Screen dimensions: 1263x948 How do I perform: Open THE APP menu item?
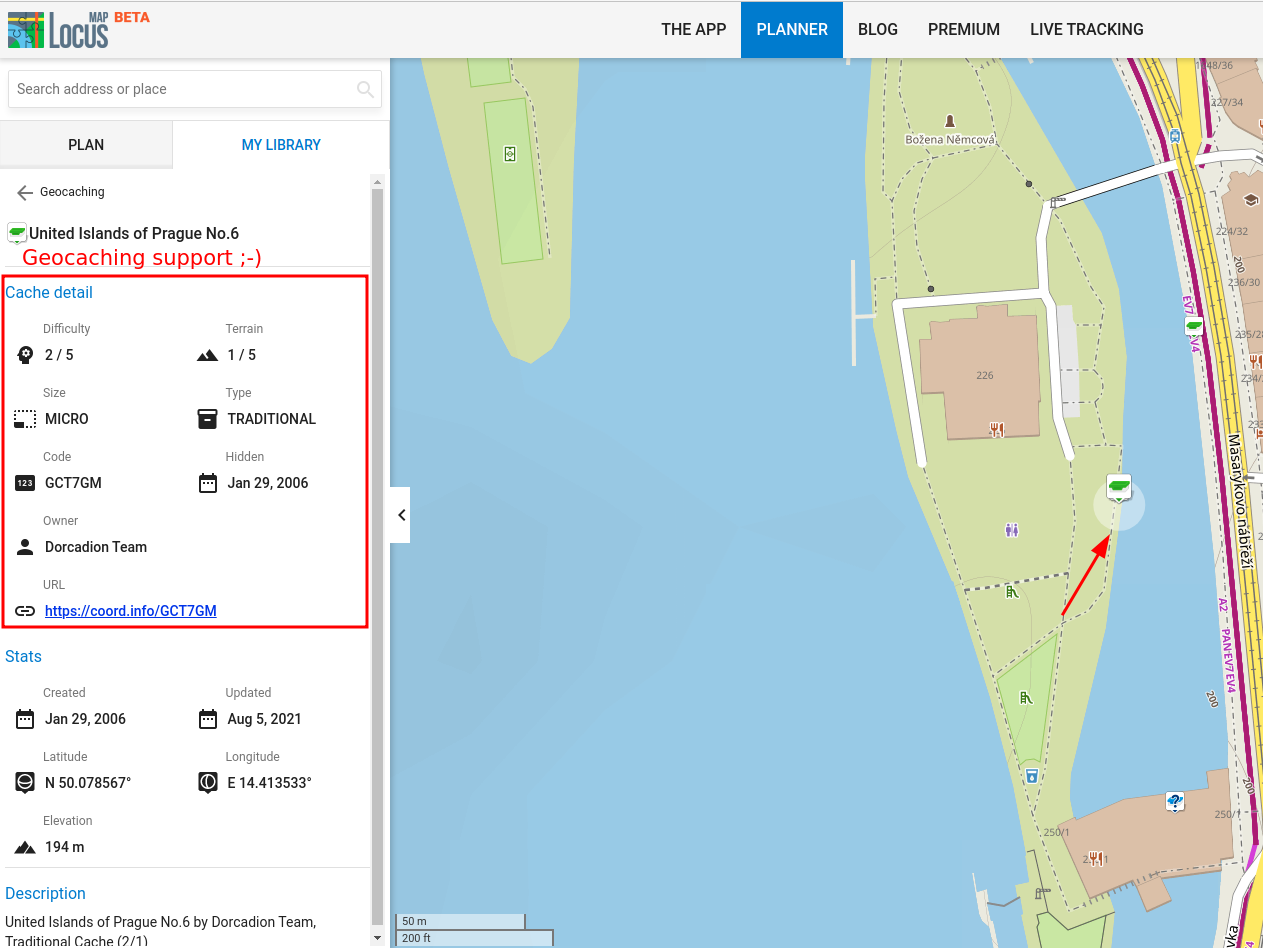click(693, 29)
